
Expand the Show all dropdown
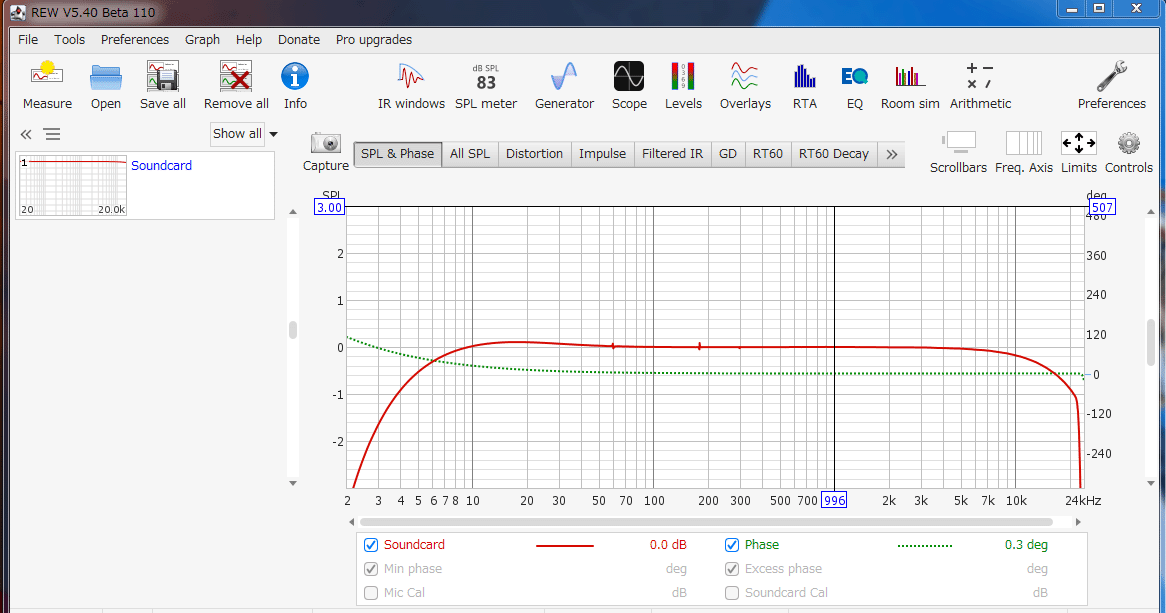(x=244, y=134)
